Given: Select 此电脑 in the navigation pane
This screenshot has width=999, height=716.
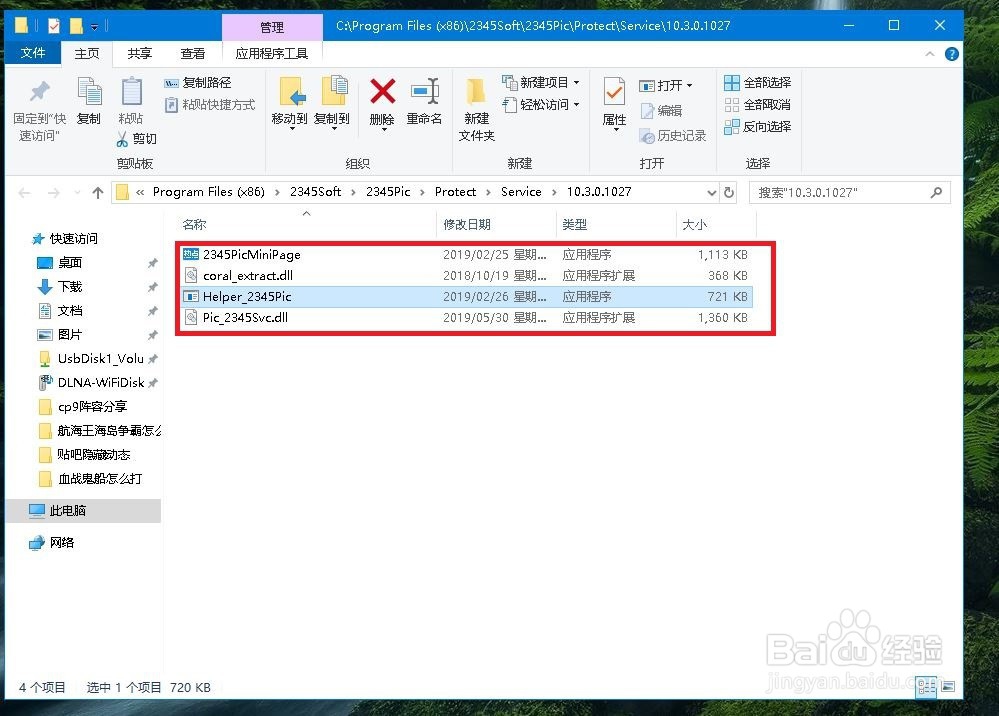Looking at the screenshot, I should click(83, 510).
